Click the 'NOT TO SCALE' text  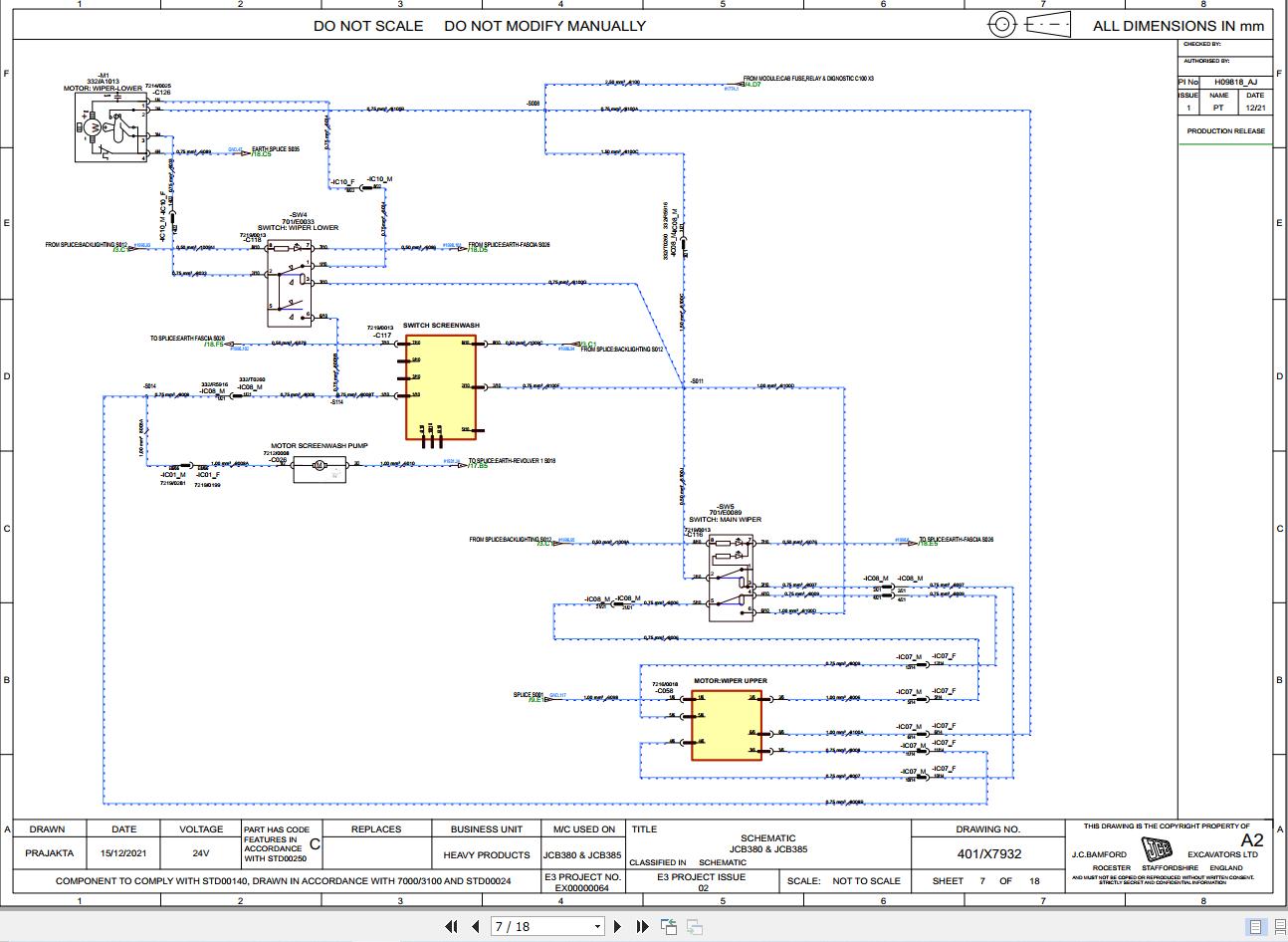click(866, 881)
